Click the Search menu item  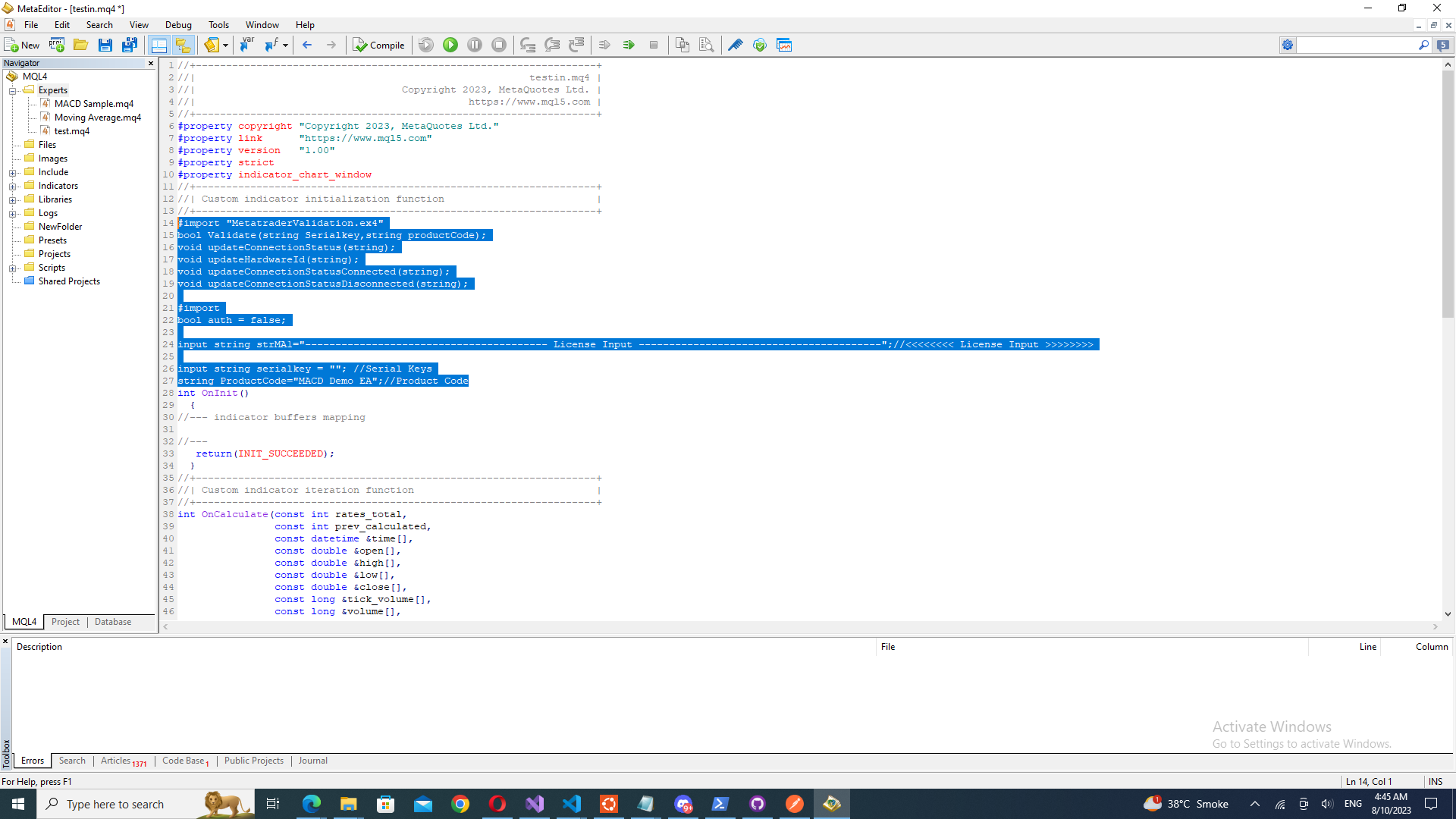[x=99, y=25]
